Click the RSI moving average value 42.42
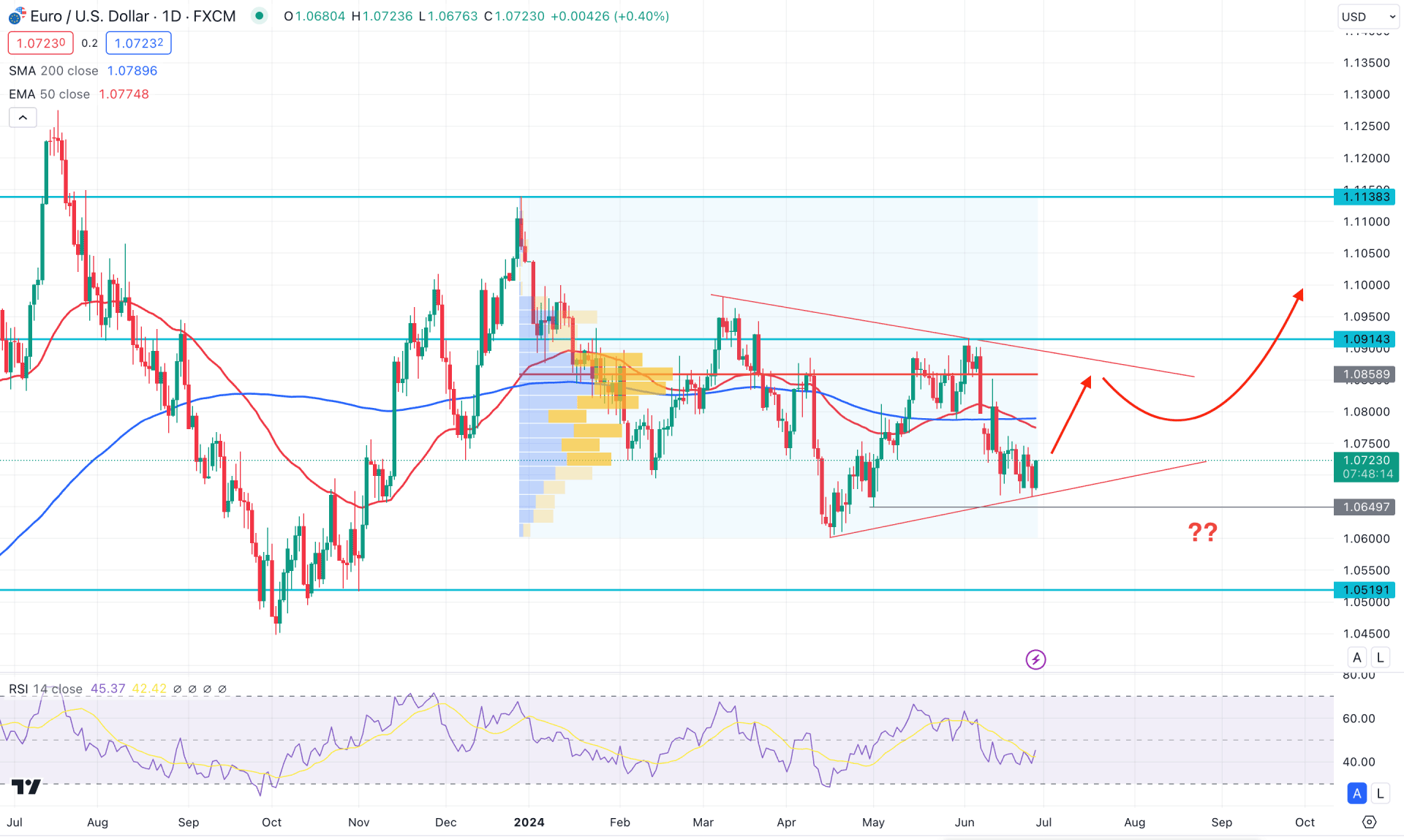Screen dimensions: 1404x840 click(149, 689)
